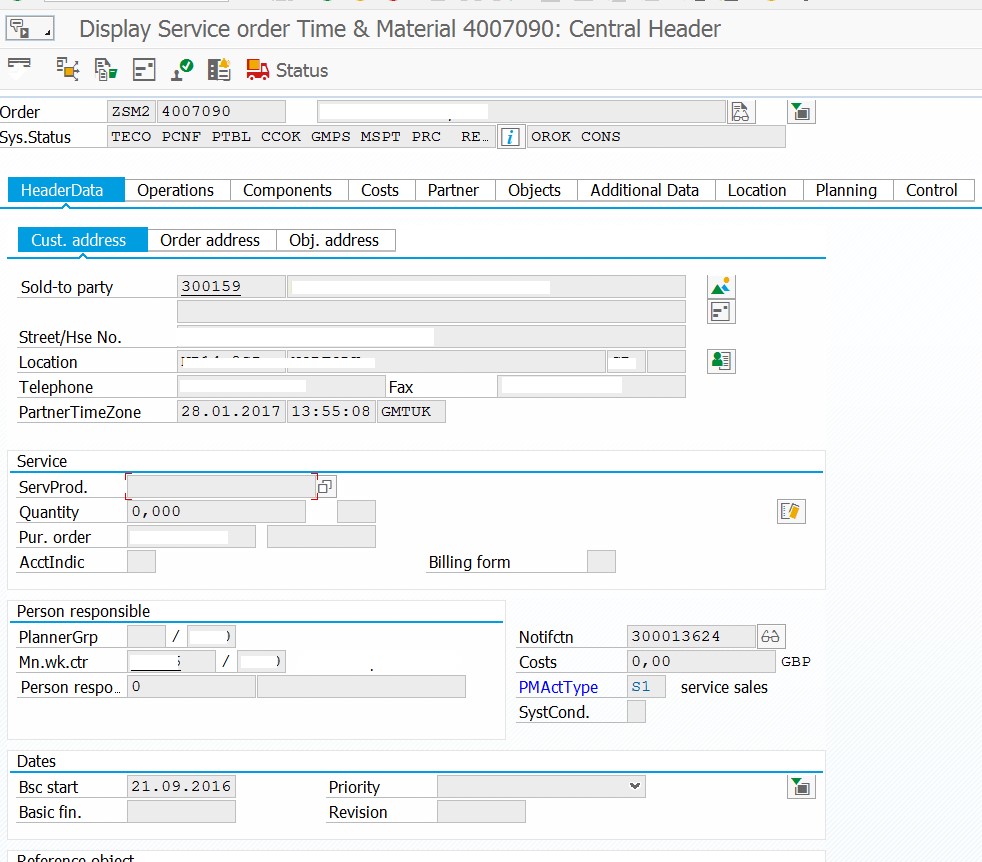Open ServProd. value help button
This screenshot has width=982, height=862.
(x=326, y=487)
